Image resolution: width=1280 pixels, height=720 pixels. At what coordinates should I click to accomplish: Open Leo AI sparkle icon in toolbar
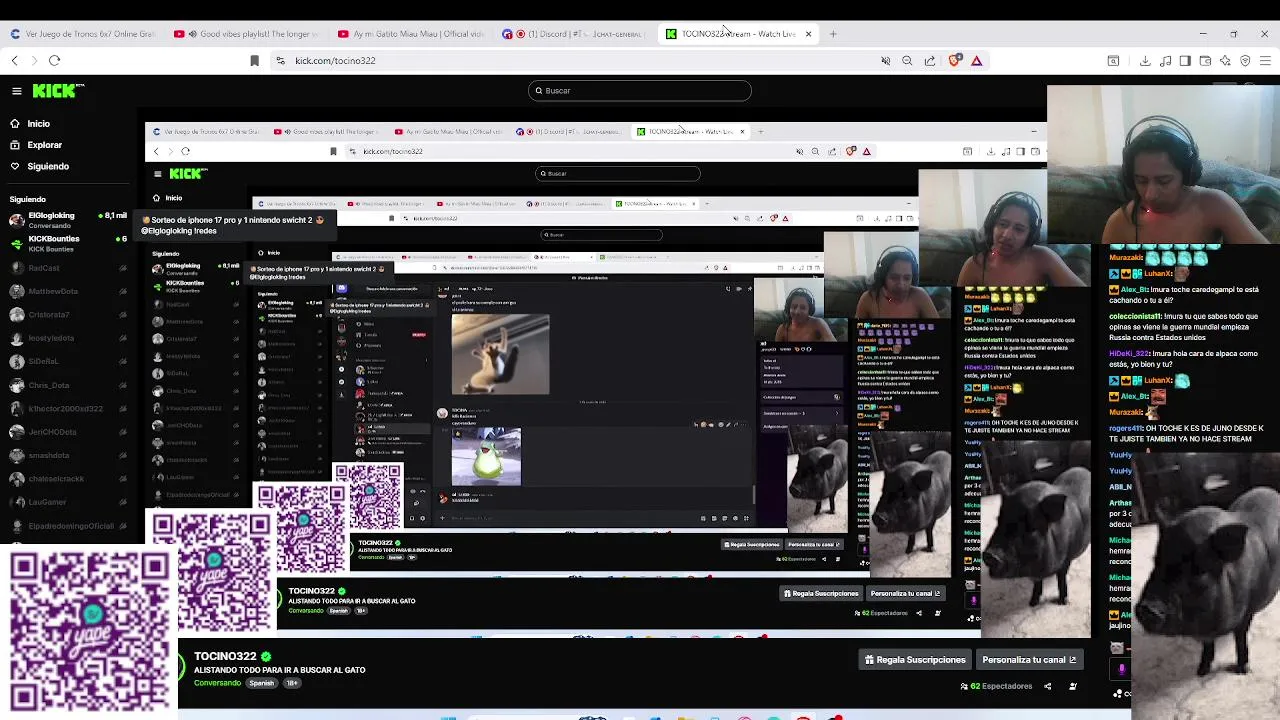pyautogui.click(x=1225, y=61)
